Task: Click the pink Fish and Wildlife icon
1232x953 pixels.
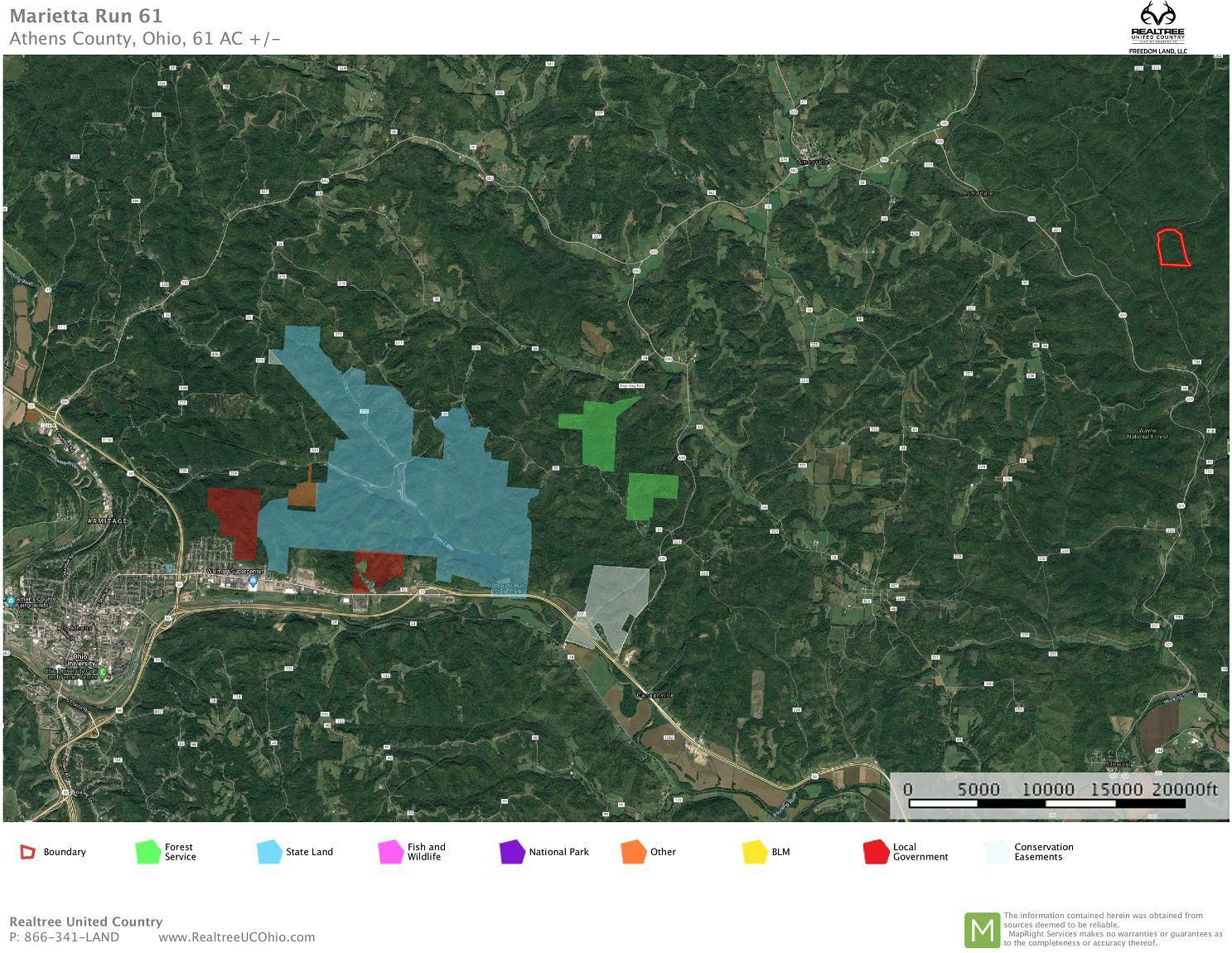Action: click(390, 852)
